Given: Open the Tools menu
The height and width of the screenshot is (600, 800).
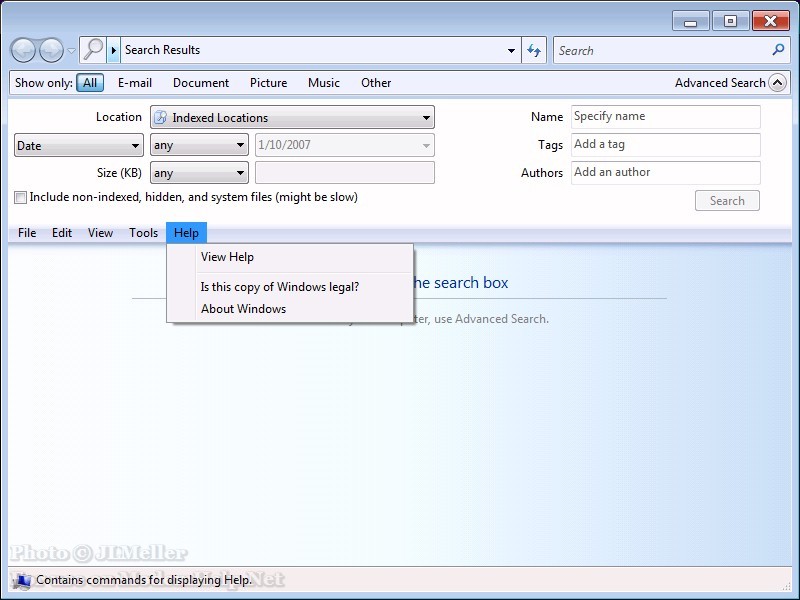Looking at the screenshot, I should coord(143,233).
